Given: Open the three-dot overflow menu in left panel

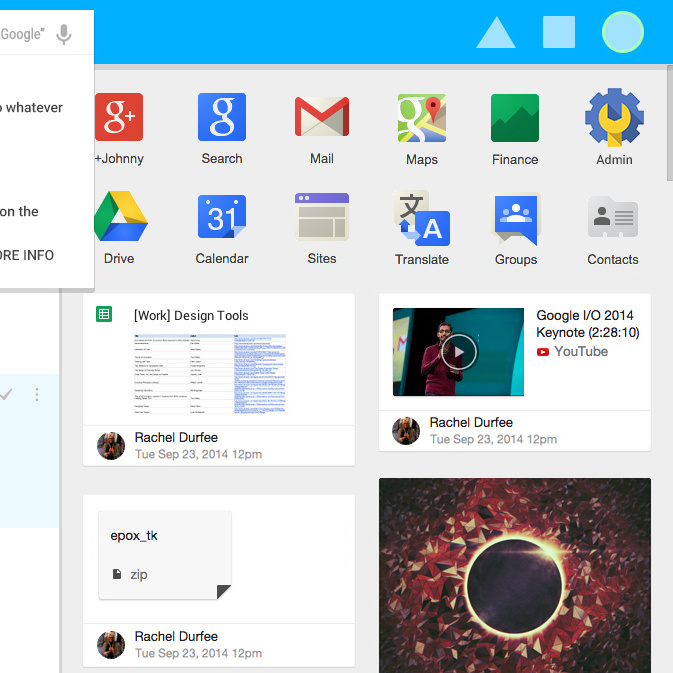Looking at the screenshot, I should (37, 394).
